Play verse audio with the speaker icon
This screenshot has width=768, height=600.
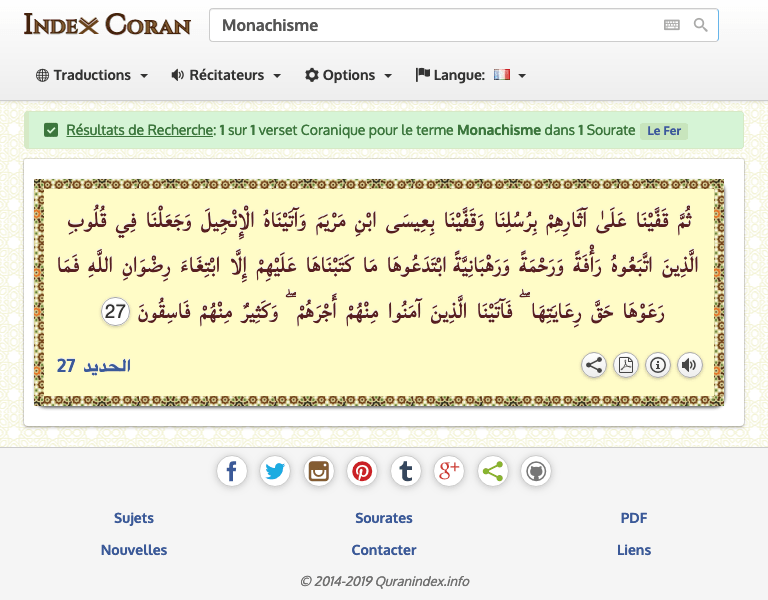pyautogui.click(x=689, y=365)
